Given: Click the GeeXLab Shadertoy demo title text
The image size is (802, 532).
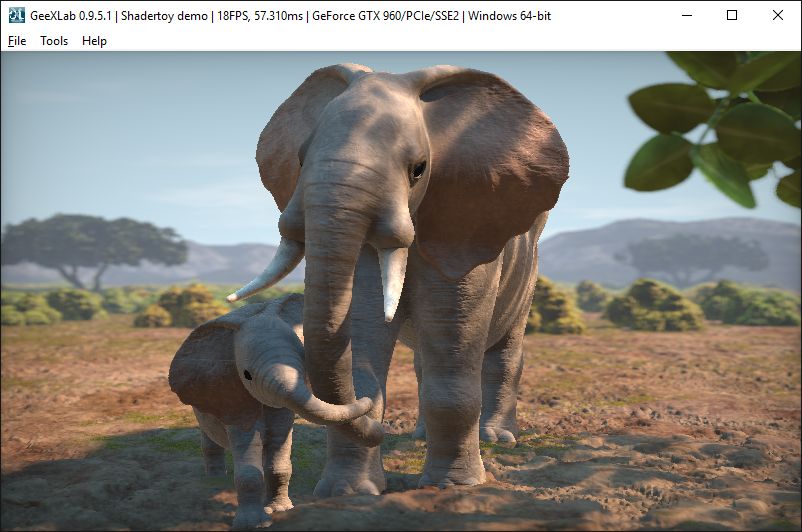Looking at the screenshot, I should click(291, 16).
